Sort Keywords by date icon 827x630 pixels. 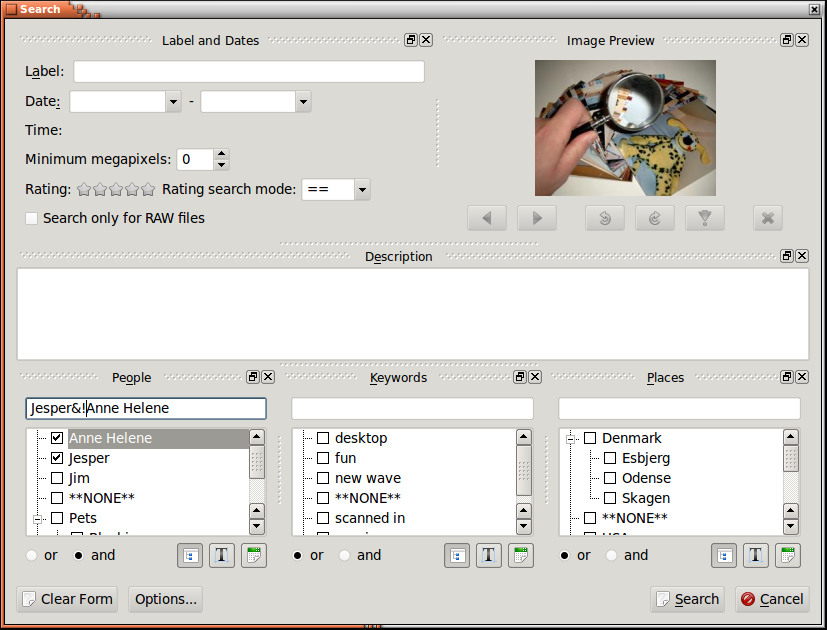(521, 556)
